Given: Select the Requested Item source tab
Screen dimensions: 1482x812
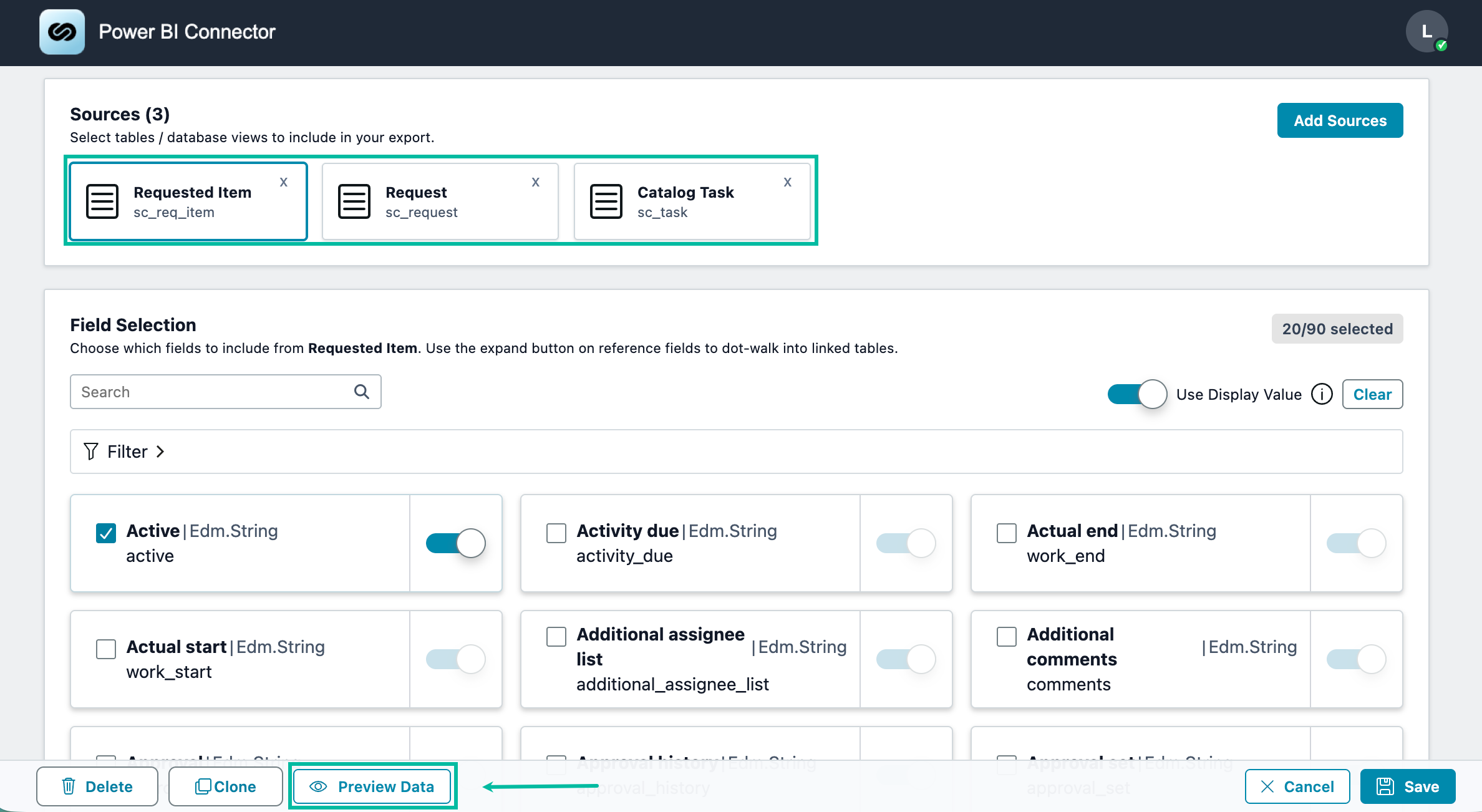Looking at the screenshot, I should click(x=188, y=201).
